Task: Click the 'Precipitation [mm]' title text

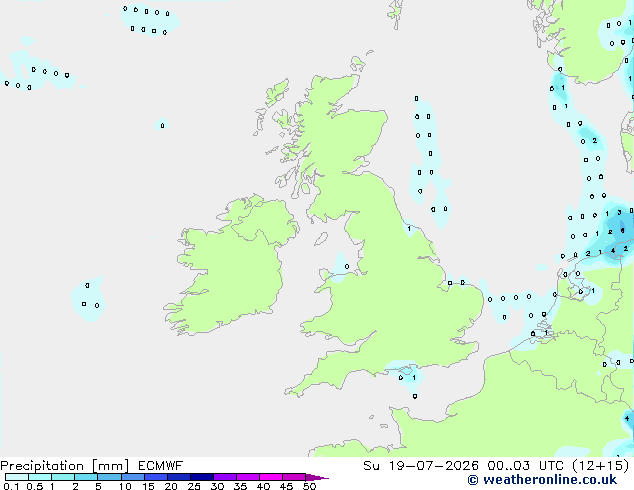Action: click(65, 466)
